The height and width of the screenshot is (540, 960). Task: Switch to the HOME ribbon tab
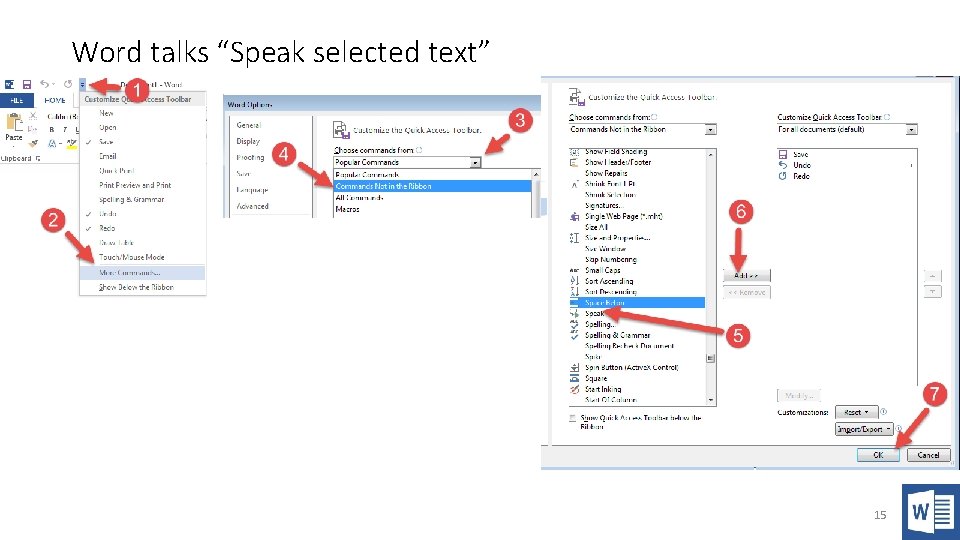54,100
